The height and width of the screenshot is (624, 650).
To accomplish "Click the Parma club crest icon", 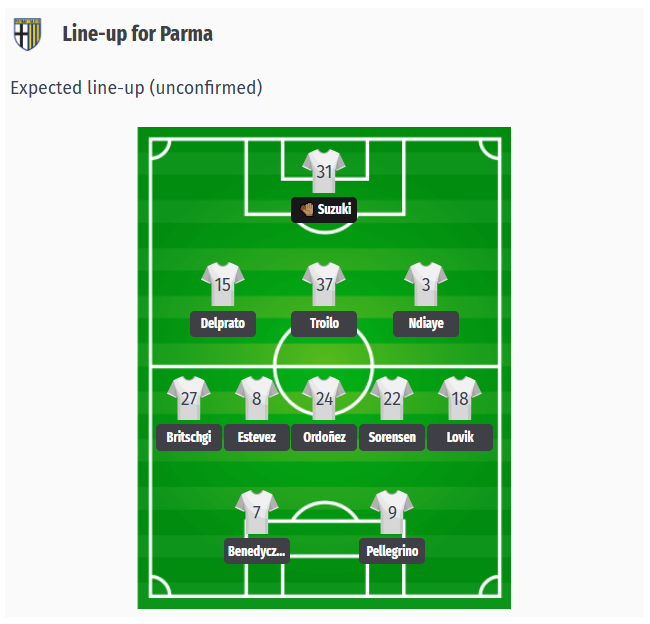I will pos(27,34).
